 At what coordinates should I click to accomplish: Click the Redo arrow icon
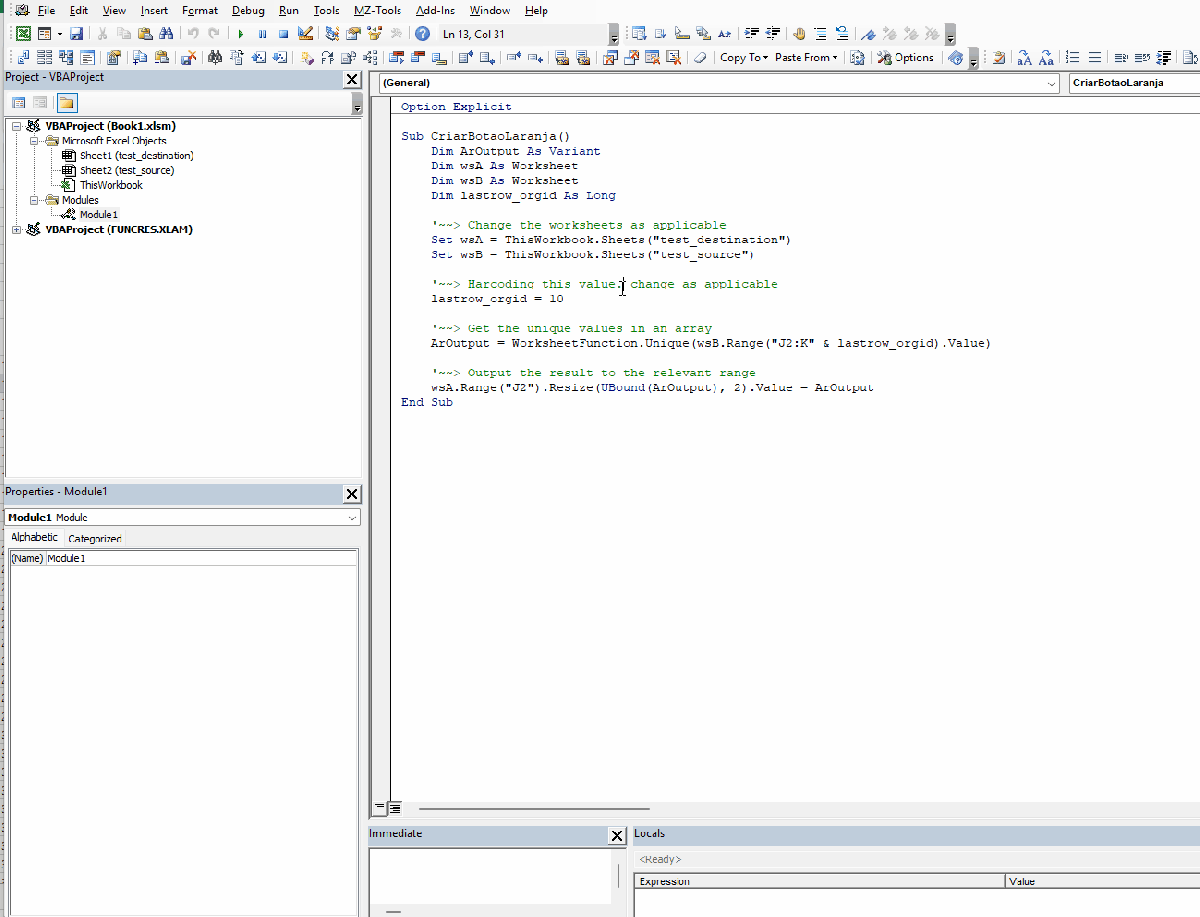(213, 33)
